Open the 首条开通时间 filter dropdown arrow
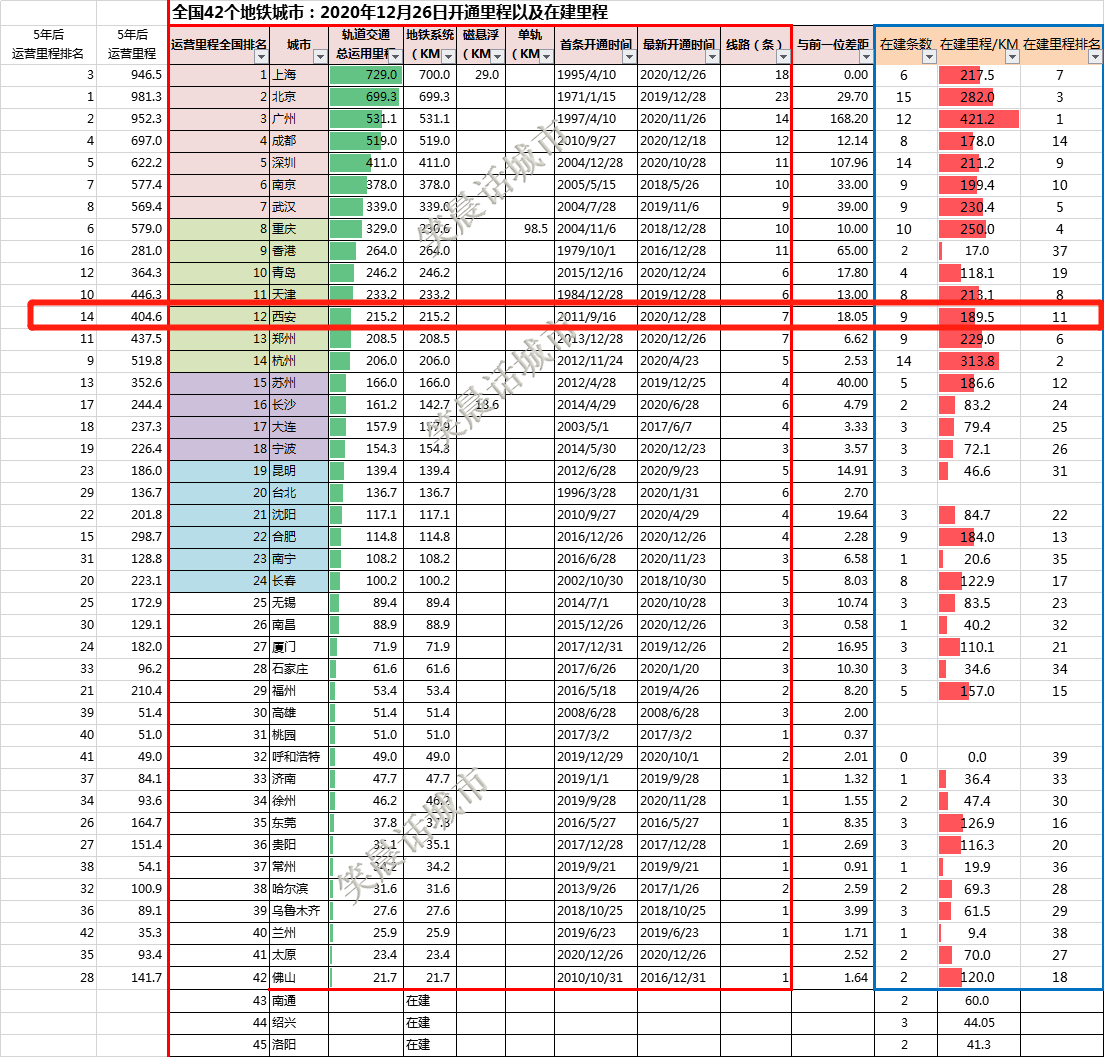This screenshot has width=1104, height=1057. click(x=629, y=56)
